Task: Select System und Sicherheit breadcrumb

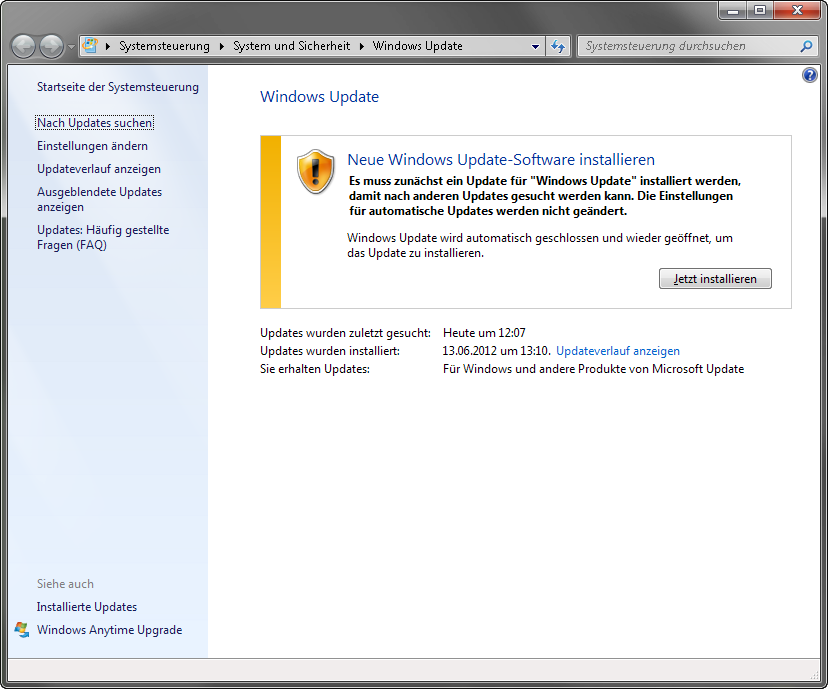Action: 291,46
